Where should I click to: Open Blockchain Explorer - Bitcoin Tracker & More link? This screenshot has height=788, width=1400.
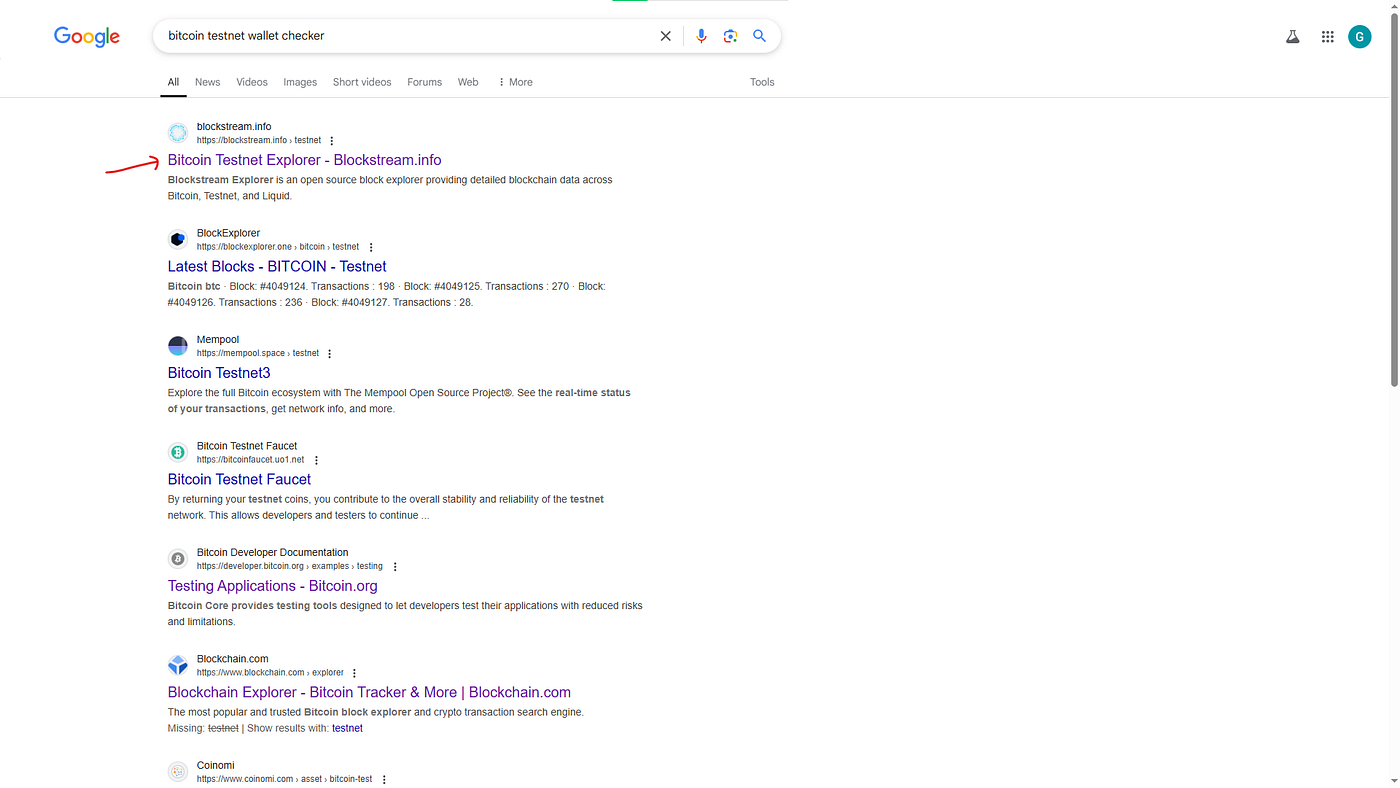tap(369, 692)
